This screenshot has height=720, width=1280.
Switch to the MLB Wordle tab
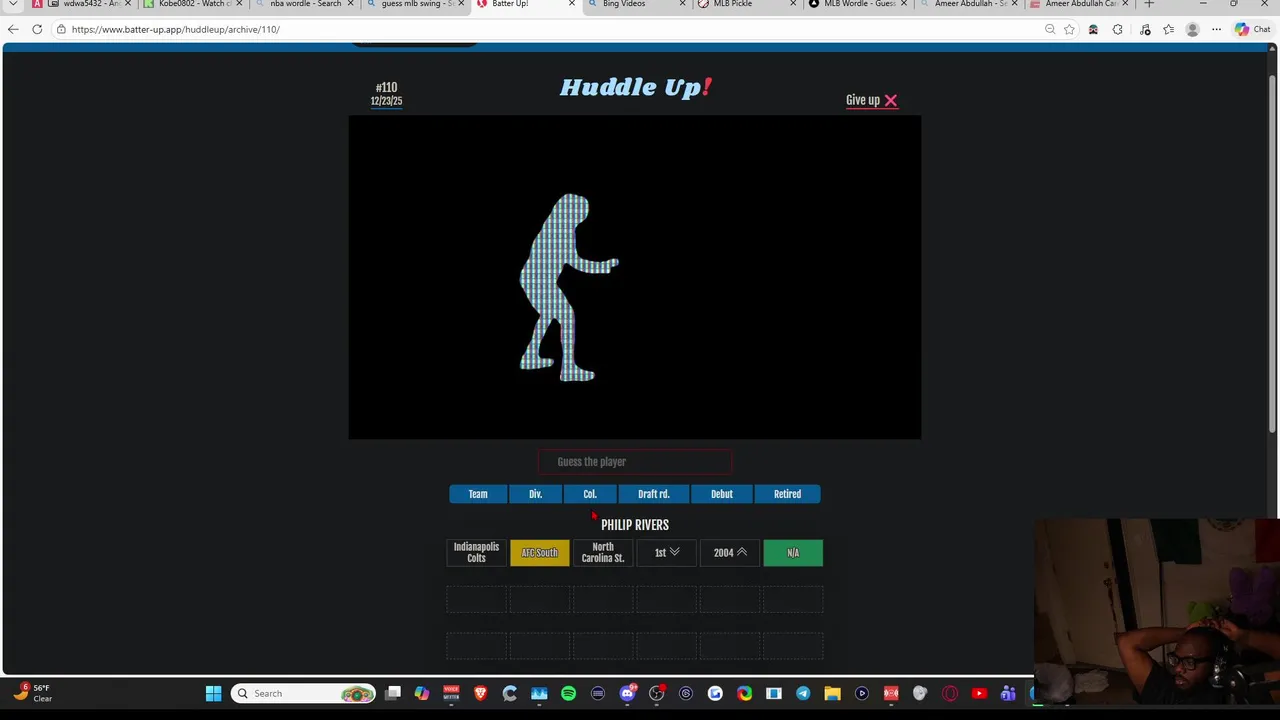(858, 4)
